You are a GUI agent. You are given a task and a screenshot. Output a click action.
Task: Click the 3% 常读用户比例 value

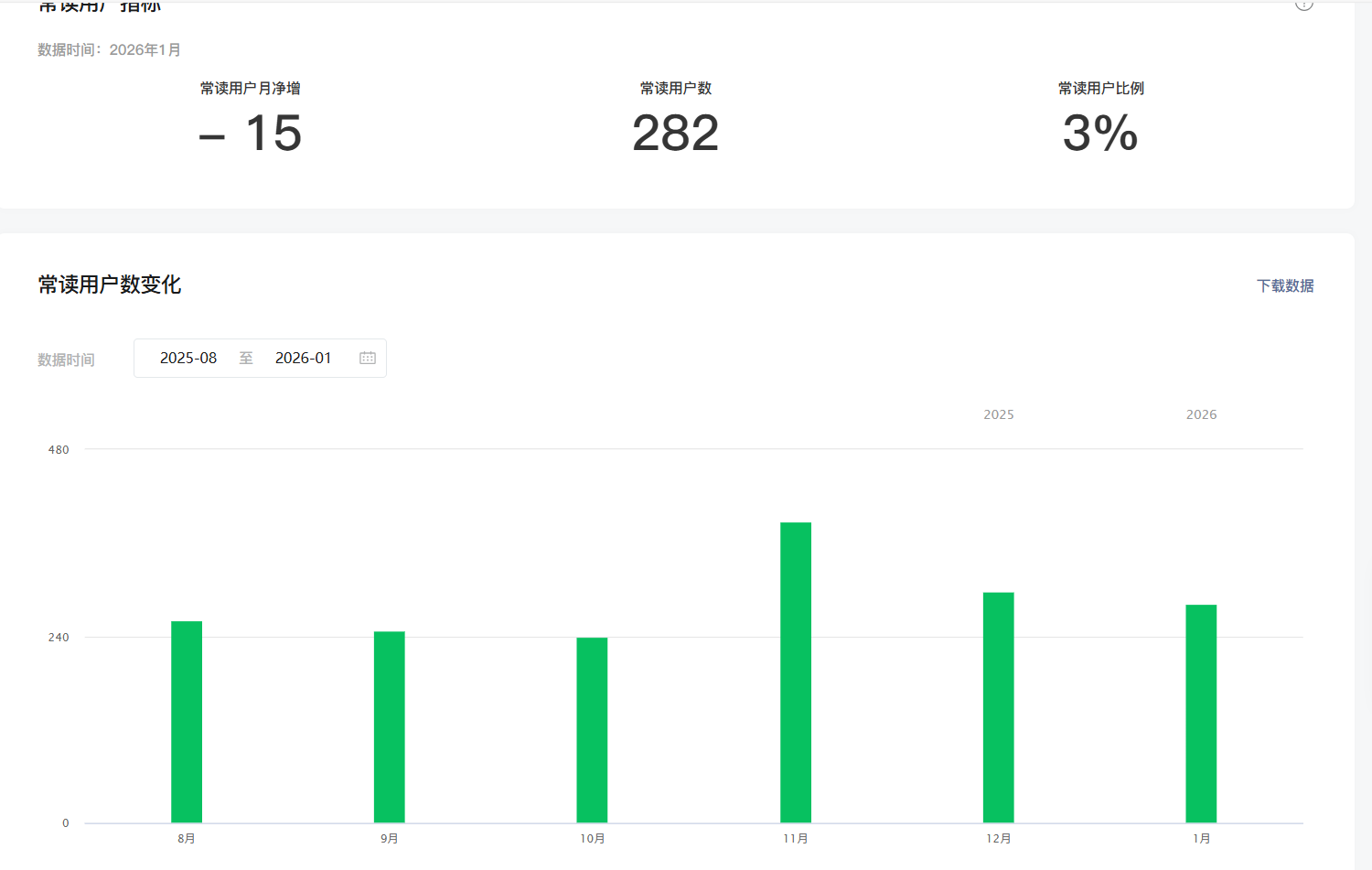(x=1100, y=134)
